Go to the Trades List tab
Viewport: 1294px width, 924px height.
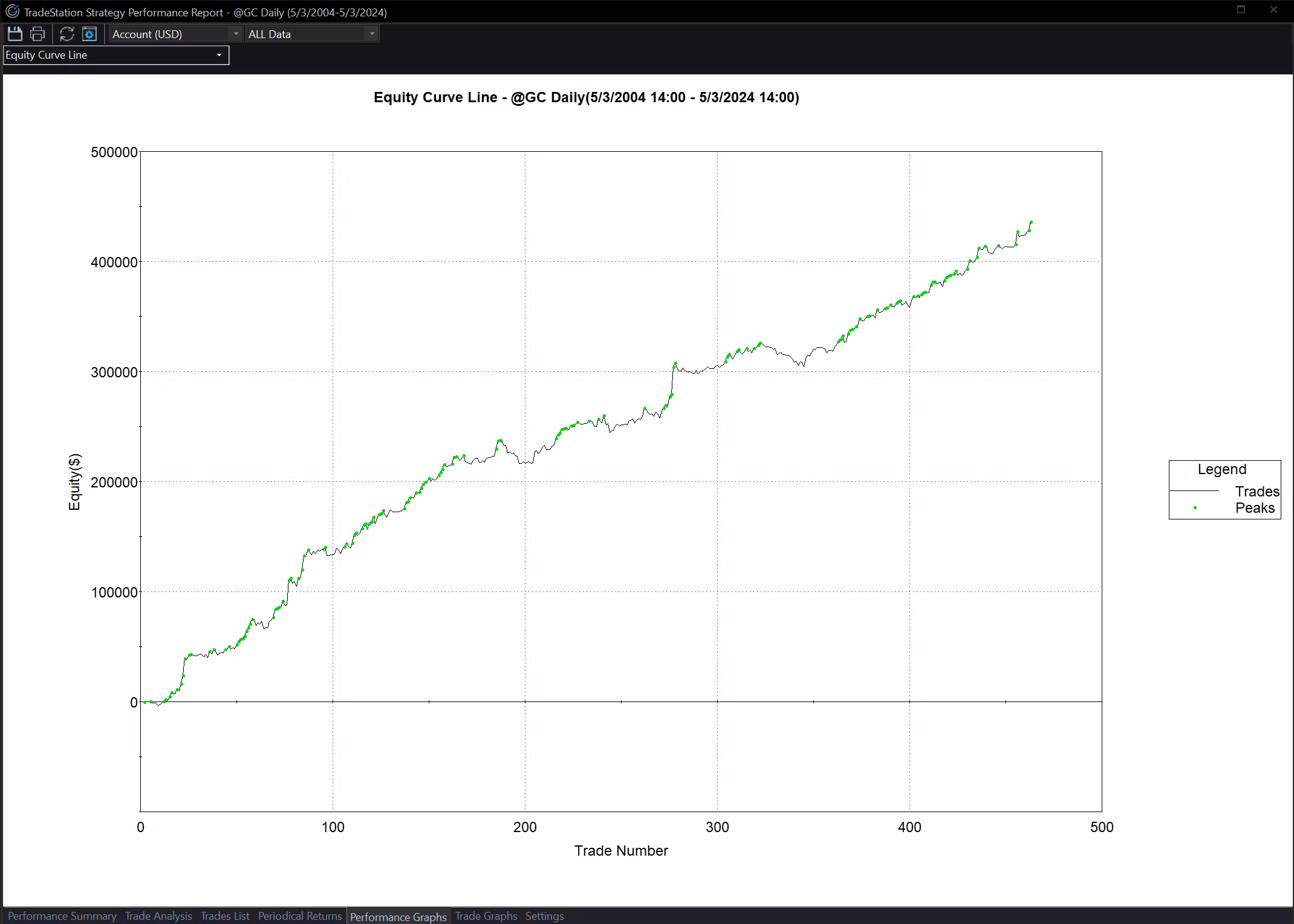(225, 916)
